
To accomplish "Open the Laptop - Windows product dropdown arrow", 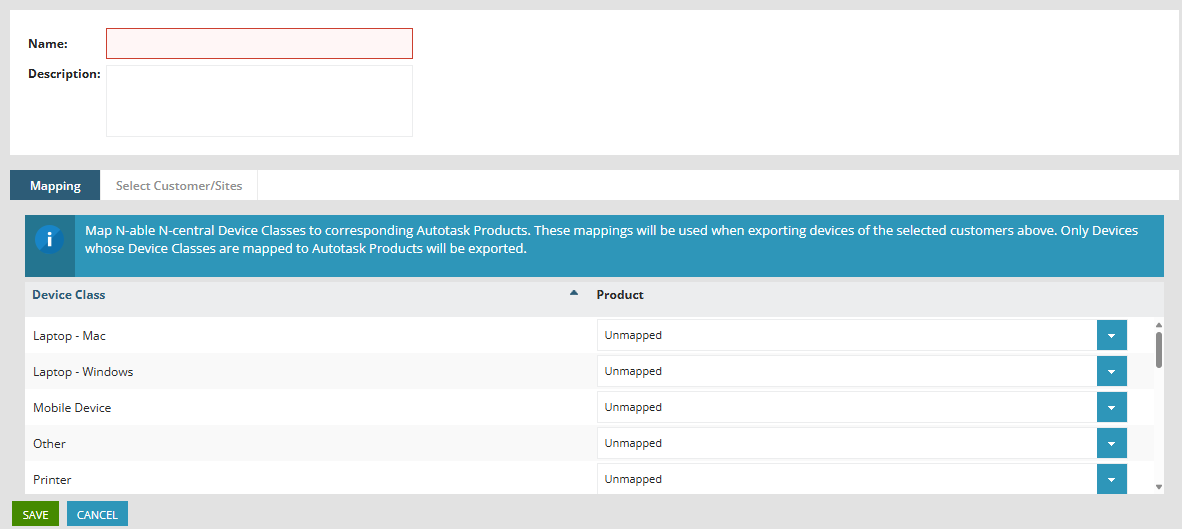I will click(1111, 372).
